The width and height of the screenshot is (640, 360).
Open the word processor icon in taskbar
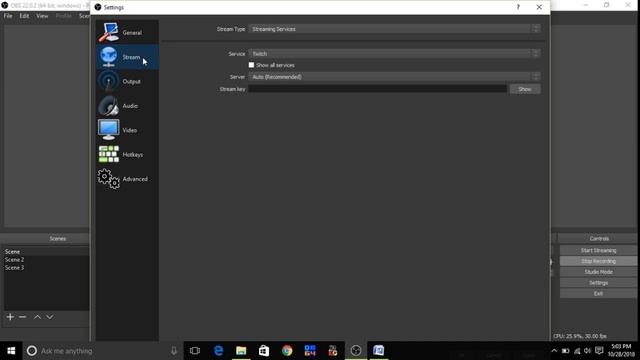[379, 351]
